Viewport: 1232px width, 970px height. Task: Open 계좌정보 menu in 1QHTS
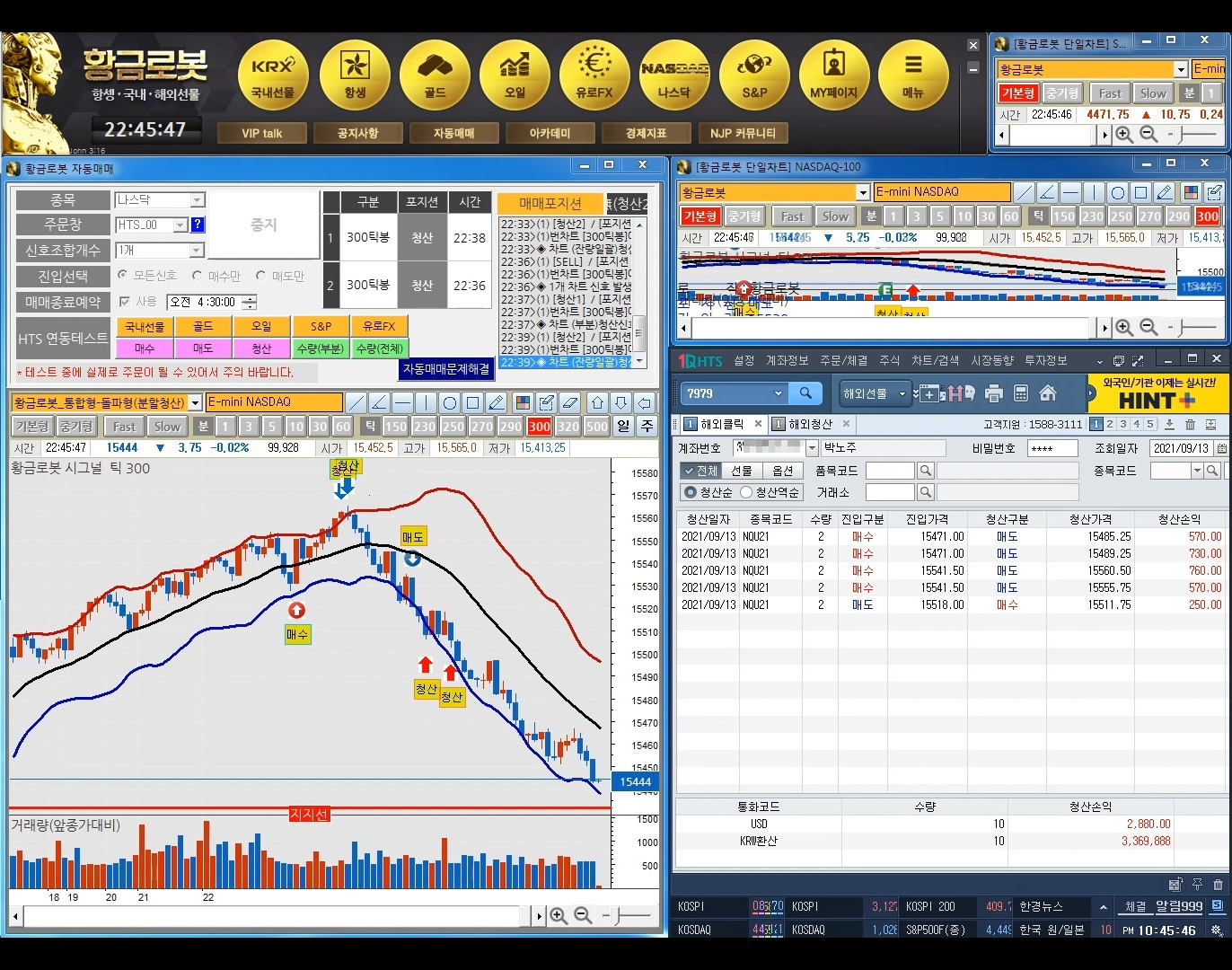point(787,361)
